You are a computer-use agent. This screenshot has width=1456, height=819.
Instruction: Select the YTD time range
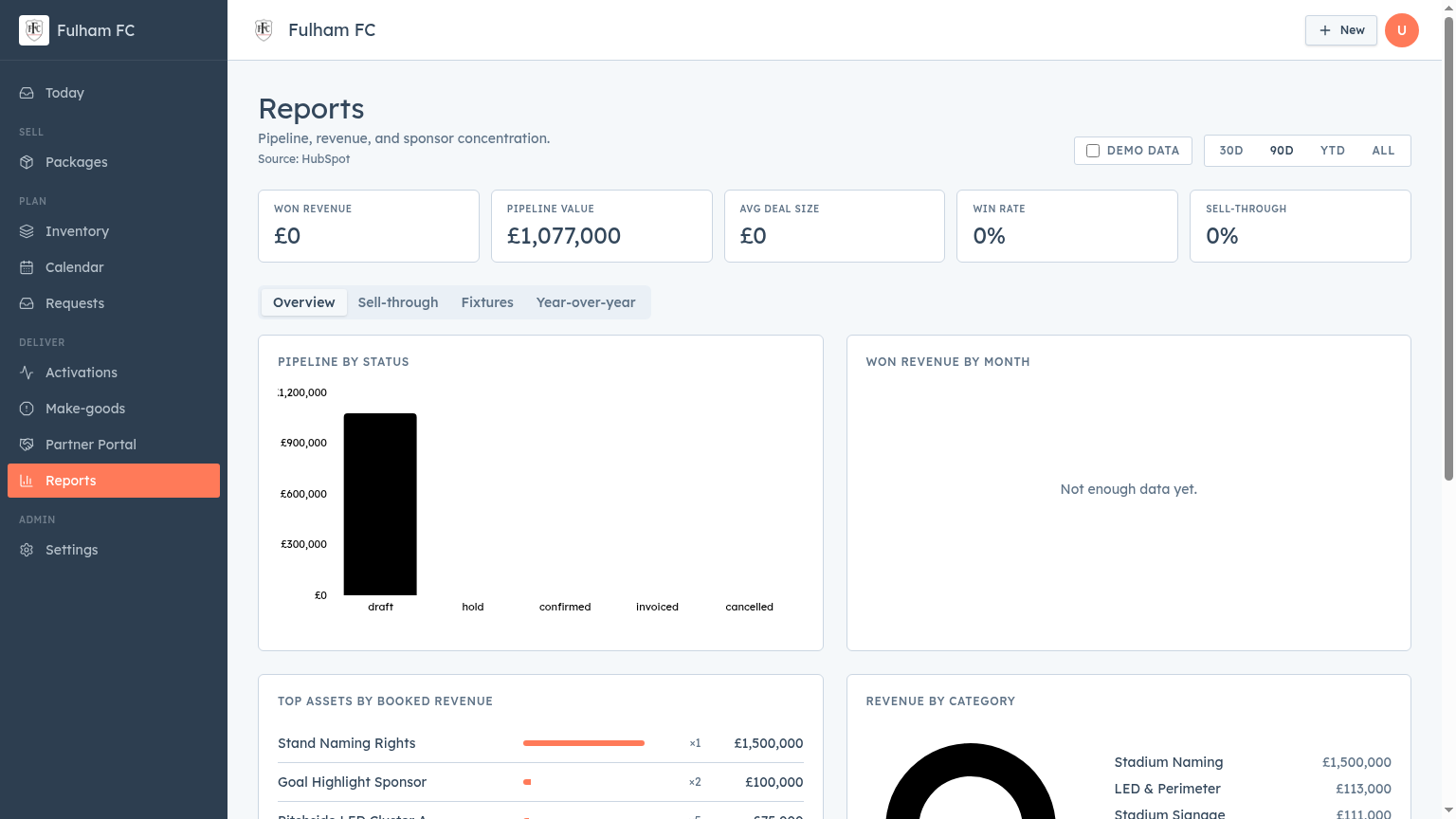[1333, 151]
